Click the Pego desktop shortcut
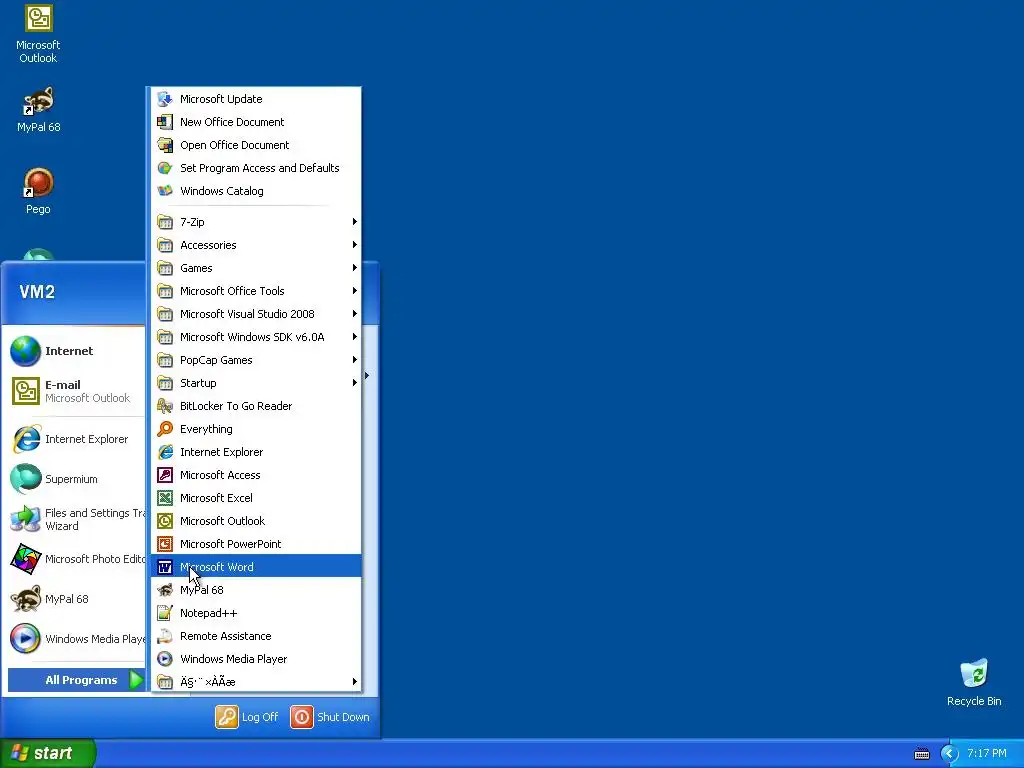 tap(38, 191)
